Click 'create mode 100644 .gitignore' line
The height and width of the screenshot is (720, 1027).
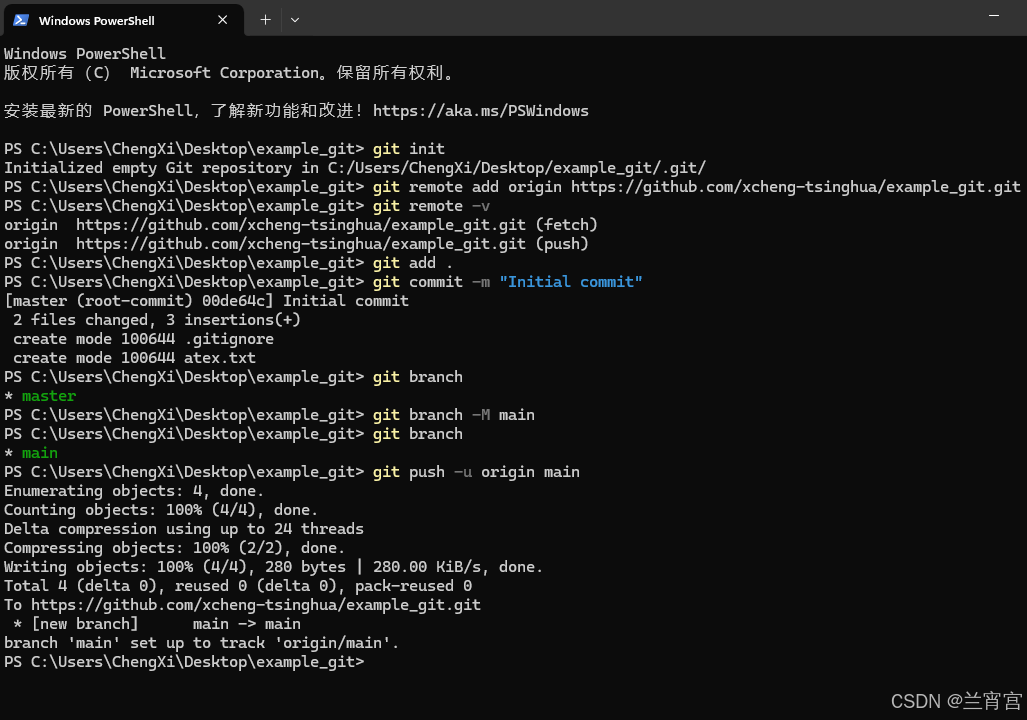pyautogui.click(x=143, y=339)
